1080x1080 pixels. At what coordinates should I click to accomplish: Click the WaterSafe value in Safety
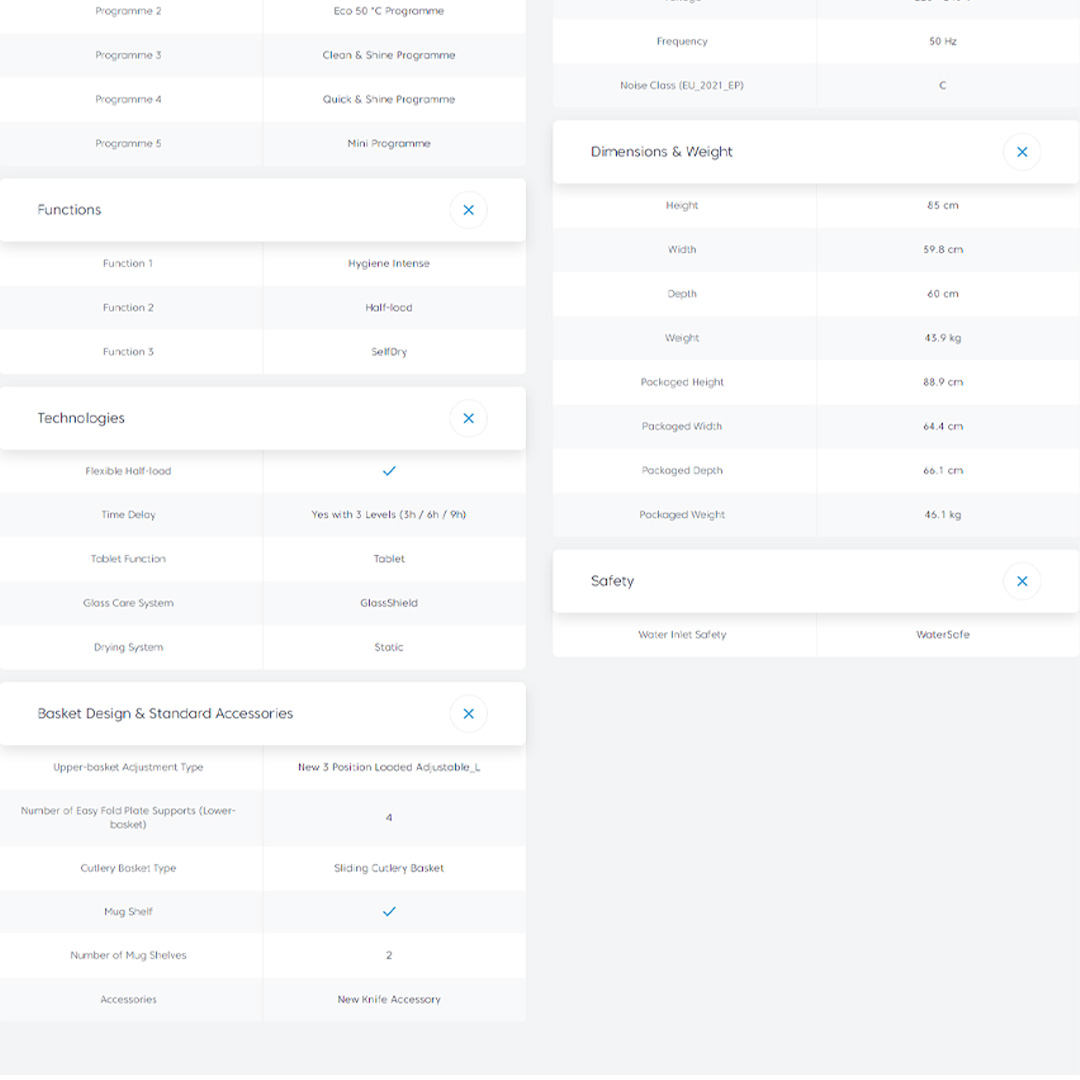[x=943, y=635]
